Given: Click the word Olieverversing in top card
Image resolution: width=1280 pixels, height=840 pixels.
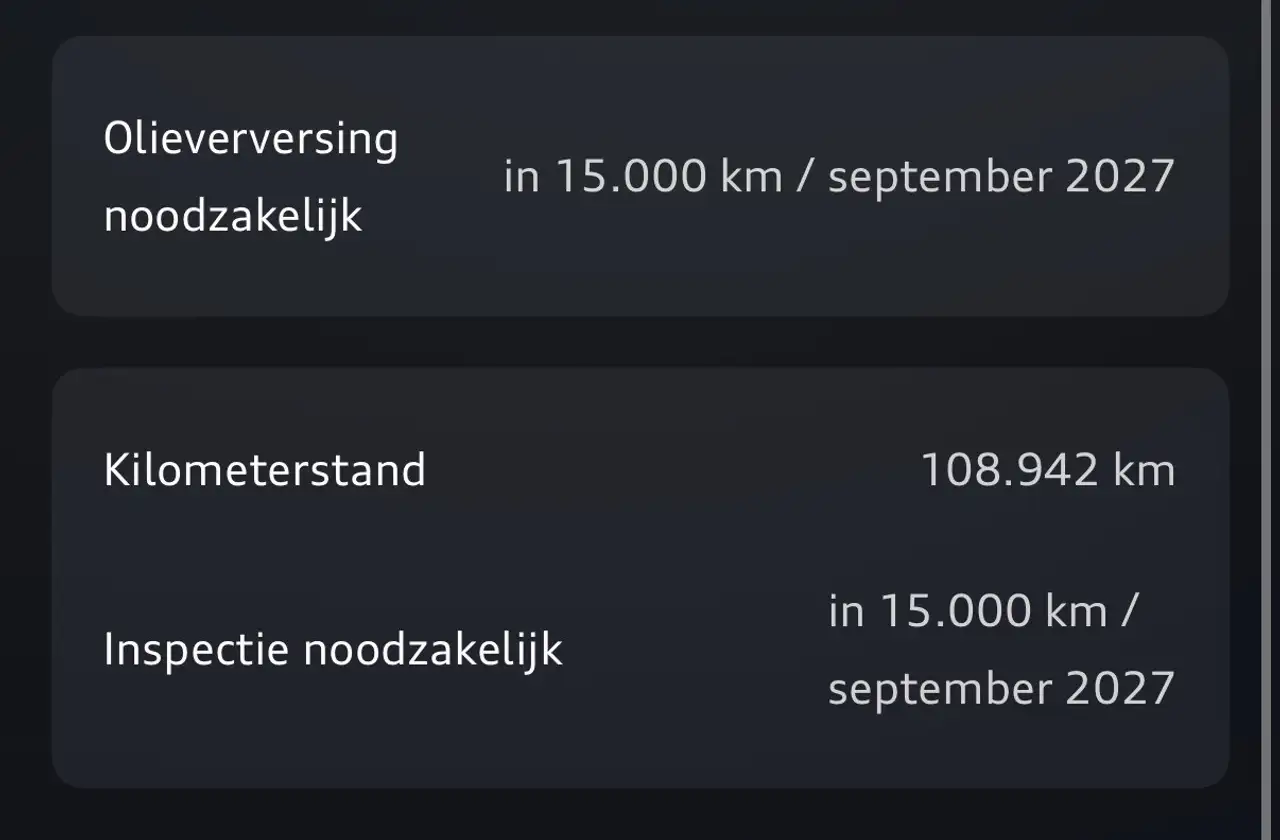Looking at the screenshot, I should click(251, 138).
